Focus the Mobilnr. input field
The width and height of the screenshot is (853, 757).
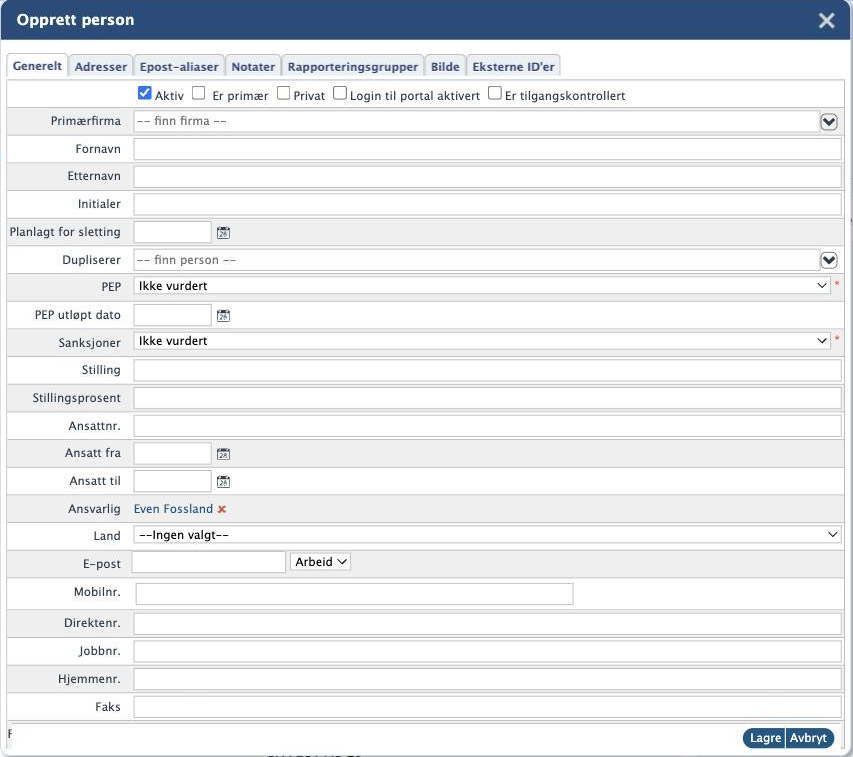pyautogui.click(x=354, y=594)
